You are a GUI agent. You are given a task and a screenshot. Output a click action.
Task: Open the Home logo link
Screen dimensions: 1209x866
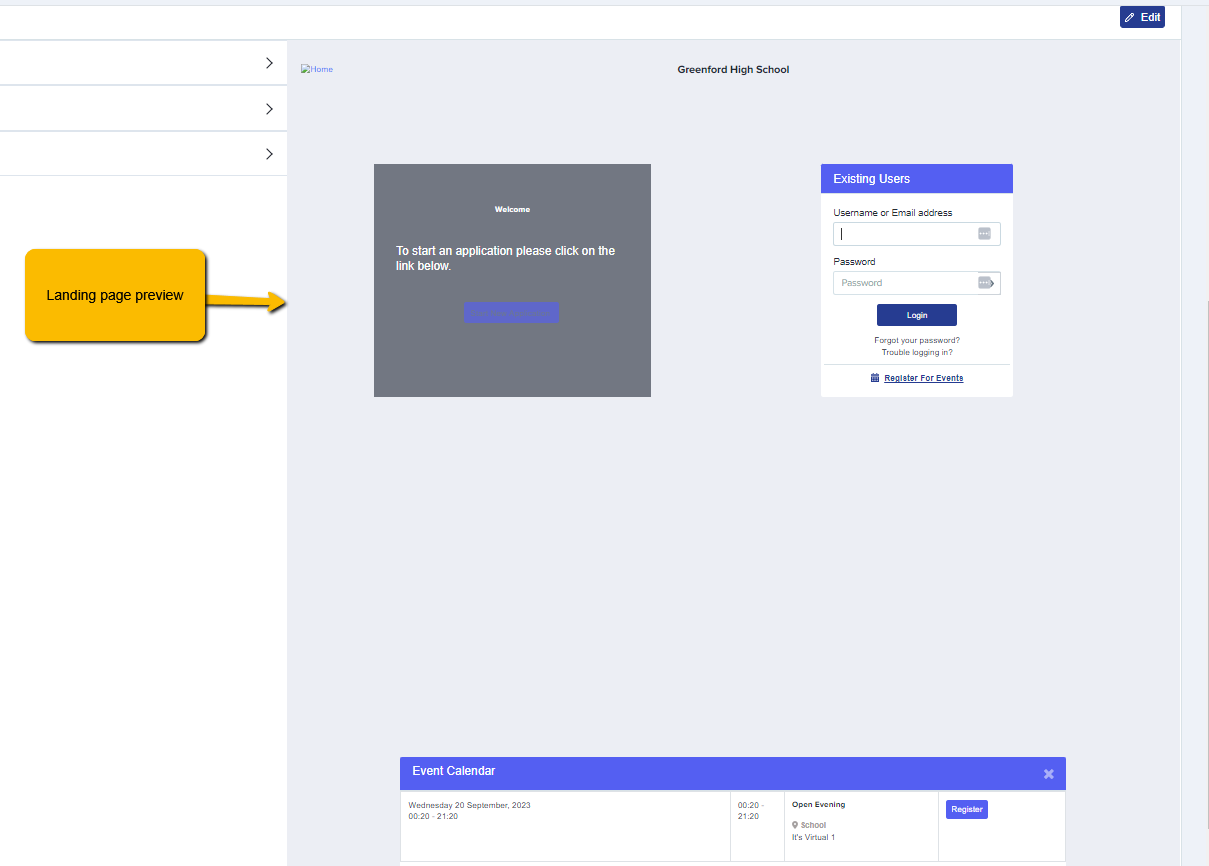tap(317, 69)
